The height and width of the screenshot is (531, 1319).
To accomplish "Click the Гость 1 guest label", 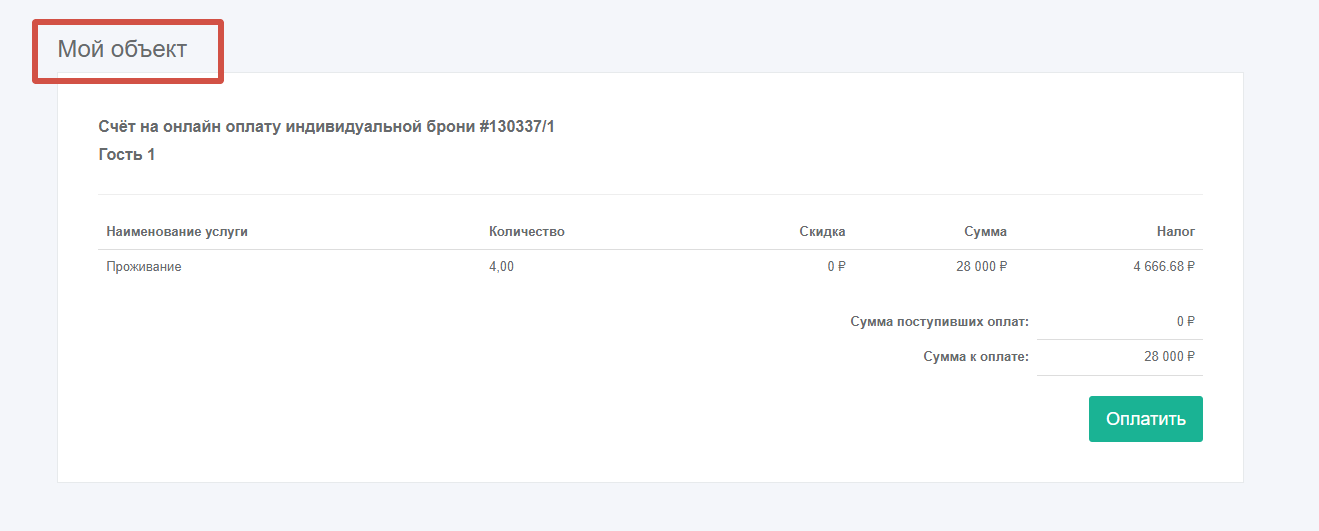I will tap(127, 155).
